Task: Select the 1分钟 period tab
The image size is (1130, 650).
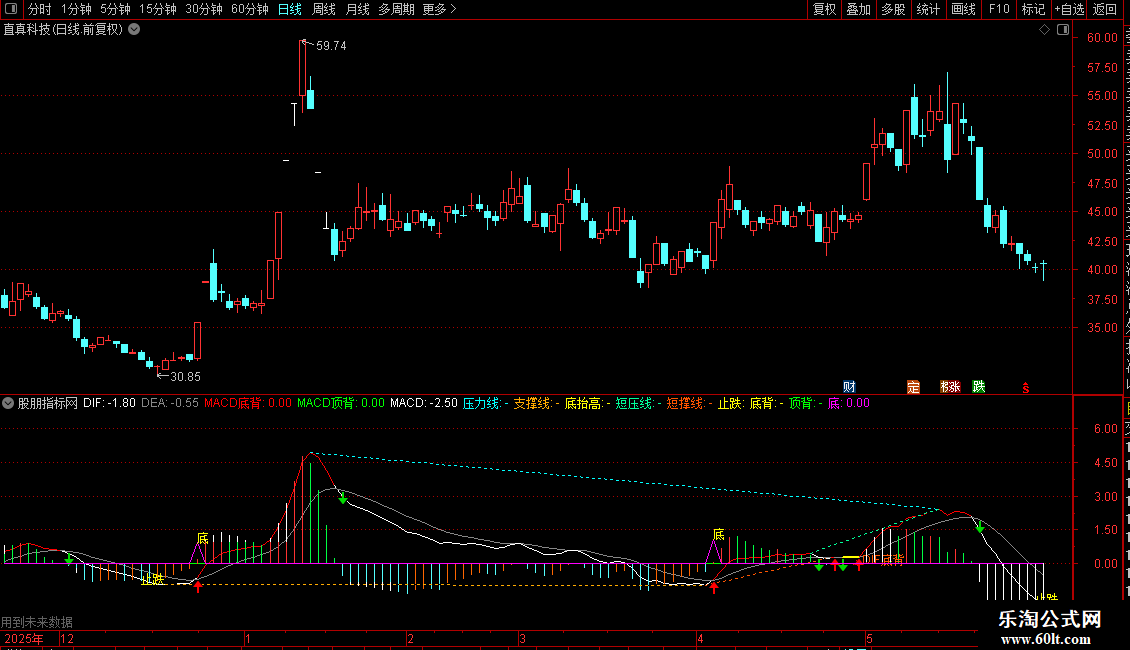Action: tap(76, 9)
